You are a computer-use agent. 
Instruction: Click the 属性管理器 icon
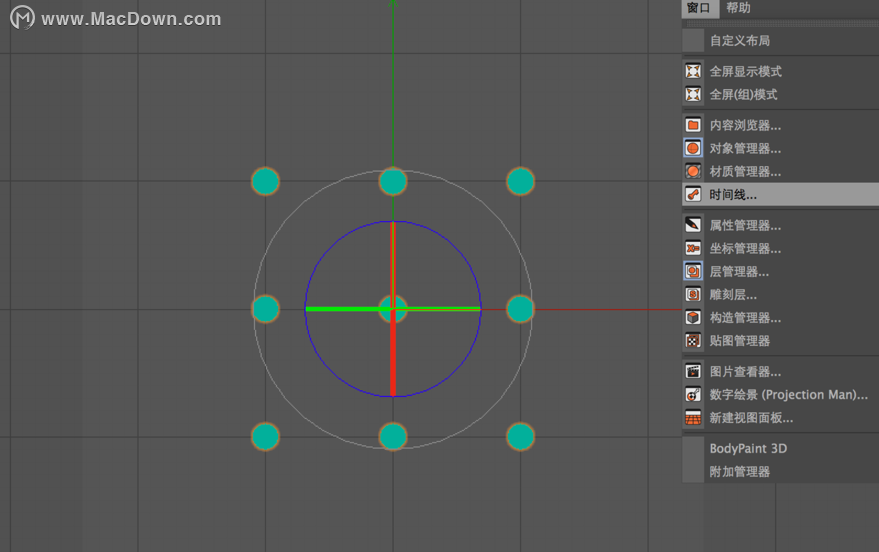tap(693, 225)
